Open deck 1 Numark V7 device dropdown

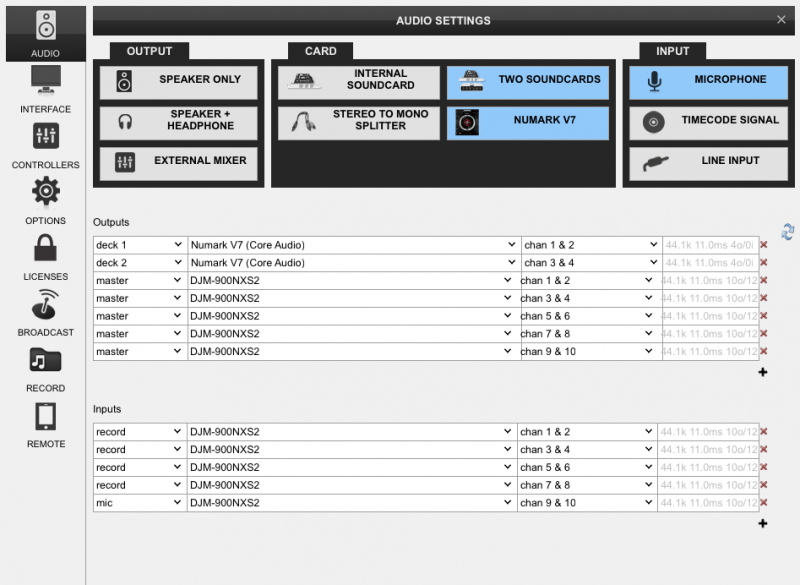354,245
